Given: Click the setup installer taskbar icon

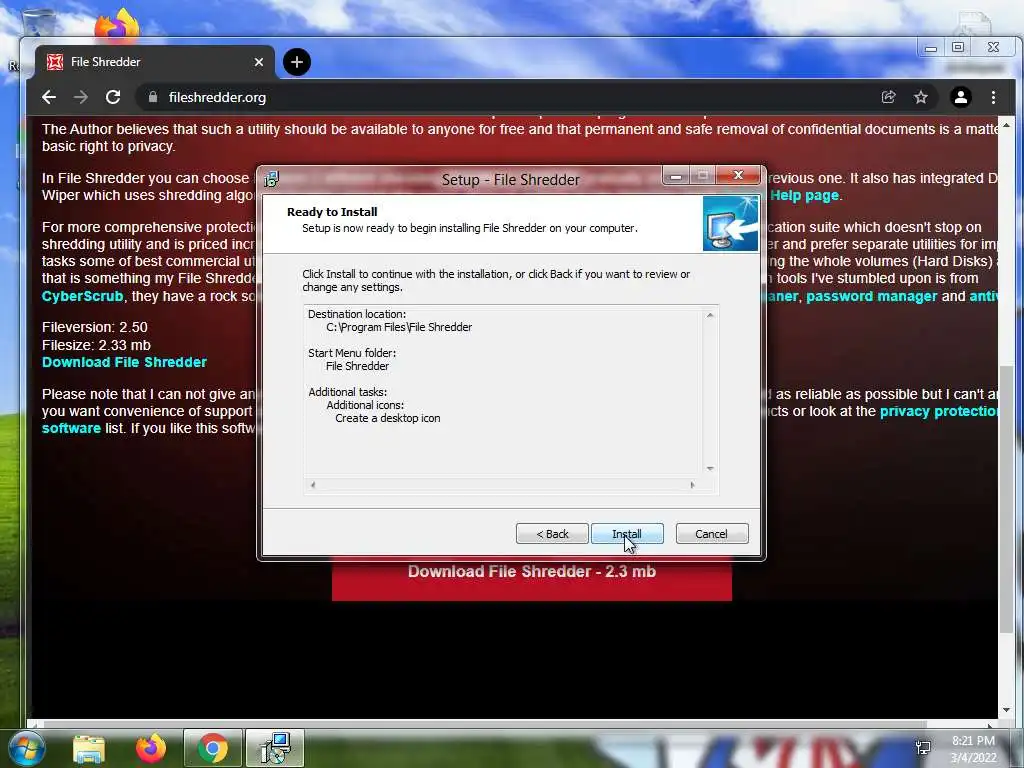Looking at the screenshot, I should [275, 748].
